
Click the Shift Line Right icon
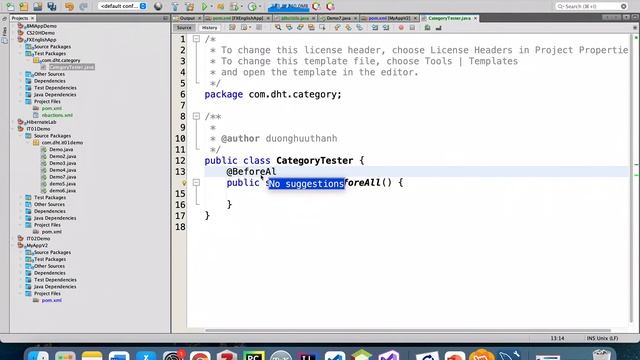(x=386, y=28)
